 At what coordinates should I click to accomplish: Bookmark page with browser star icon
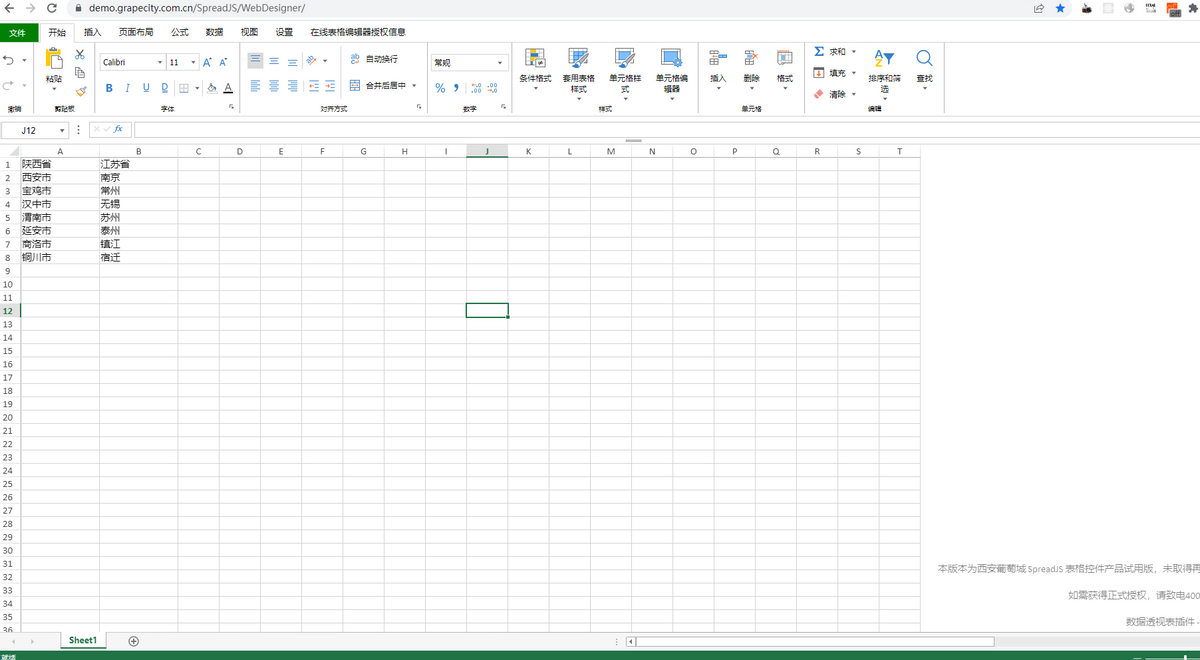(1060, 7)
